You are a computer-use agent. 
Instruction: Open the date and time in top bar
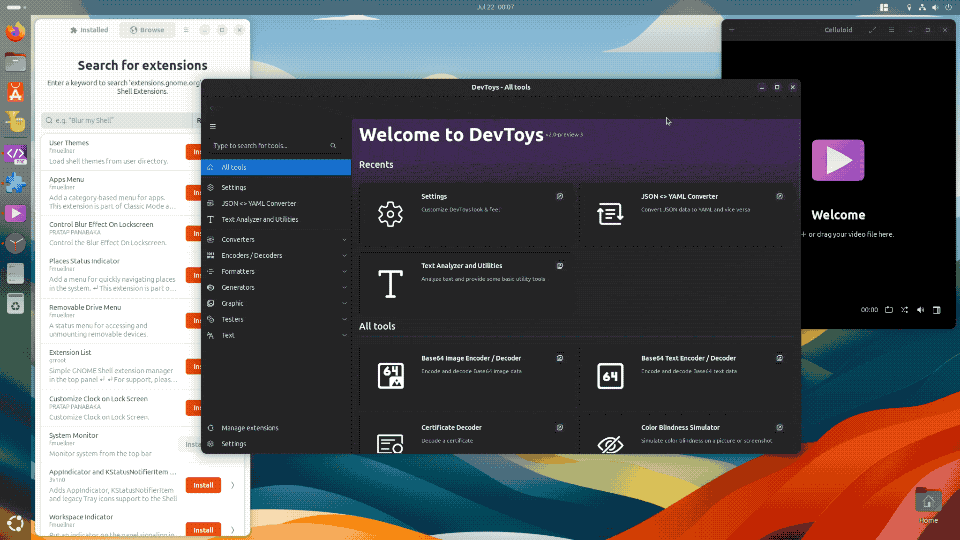[x=496, y=7]
